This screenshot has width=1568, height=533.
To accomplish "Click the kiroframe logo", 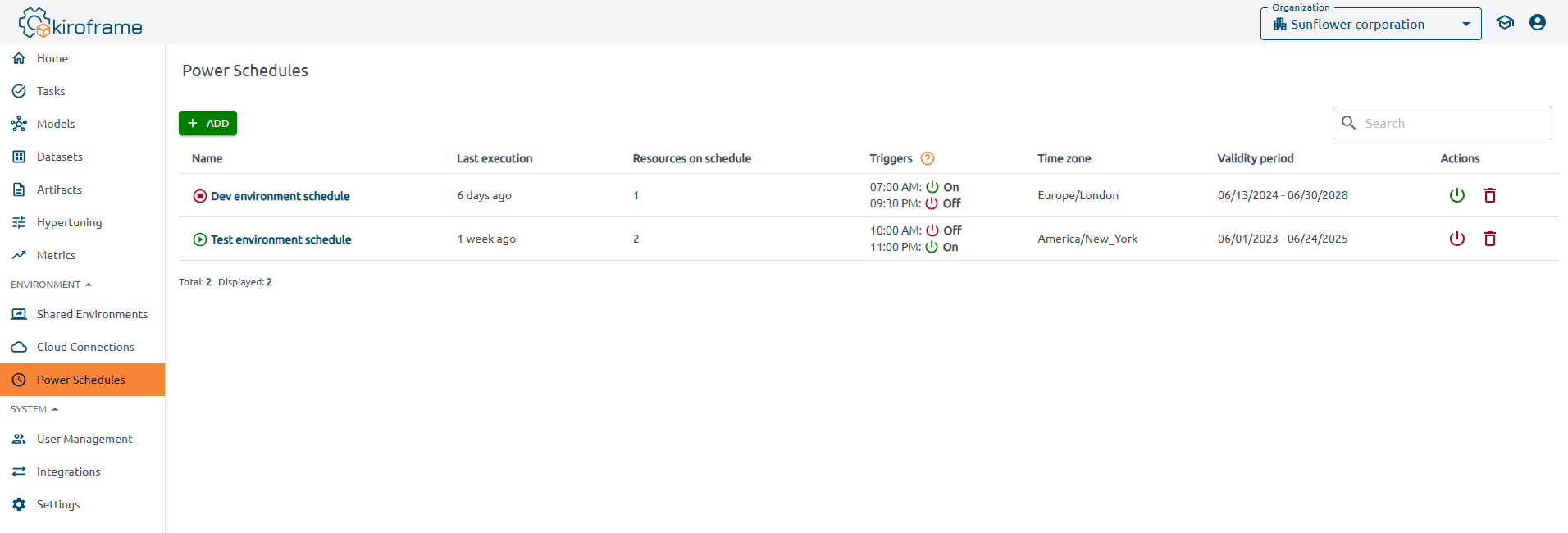I will tap(80, 24).
